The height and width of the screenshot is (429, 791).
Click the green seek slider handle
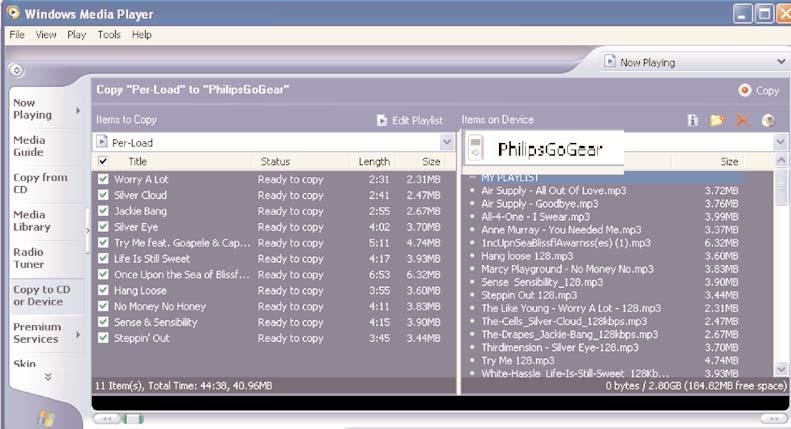pyautogui.click(x=133, y=419)
